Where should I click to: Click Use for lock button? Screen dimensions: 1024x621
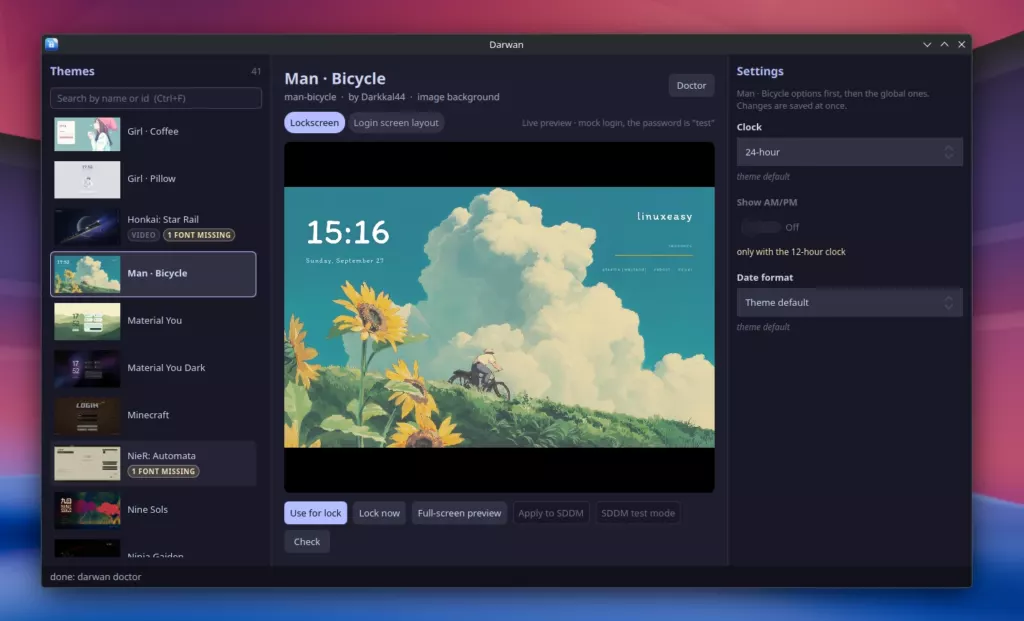315,513
